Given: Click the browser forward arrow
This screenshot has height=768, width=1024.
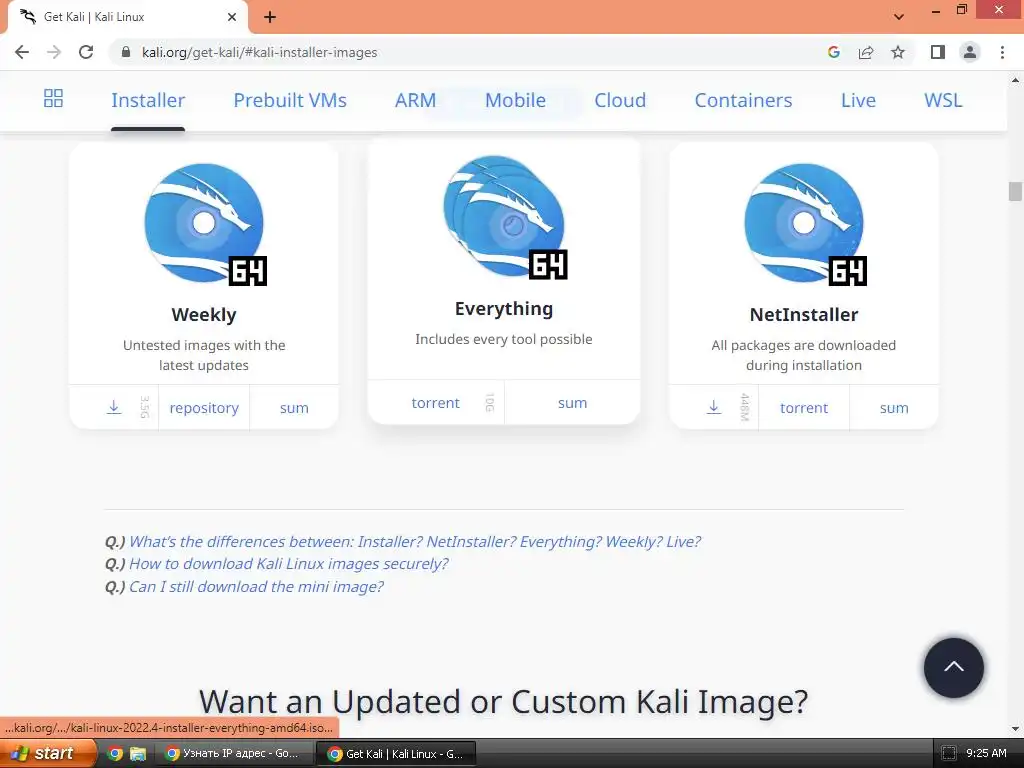Looking at the screenshot, I should point(54,52).
